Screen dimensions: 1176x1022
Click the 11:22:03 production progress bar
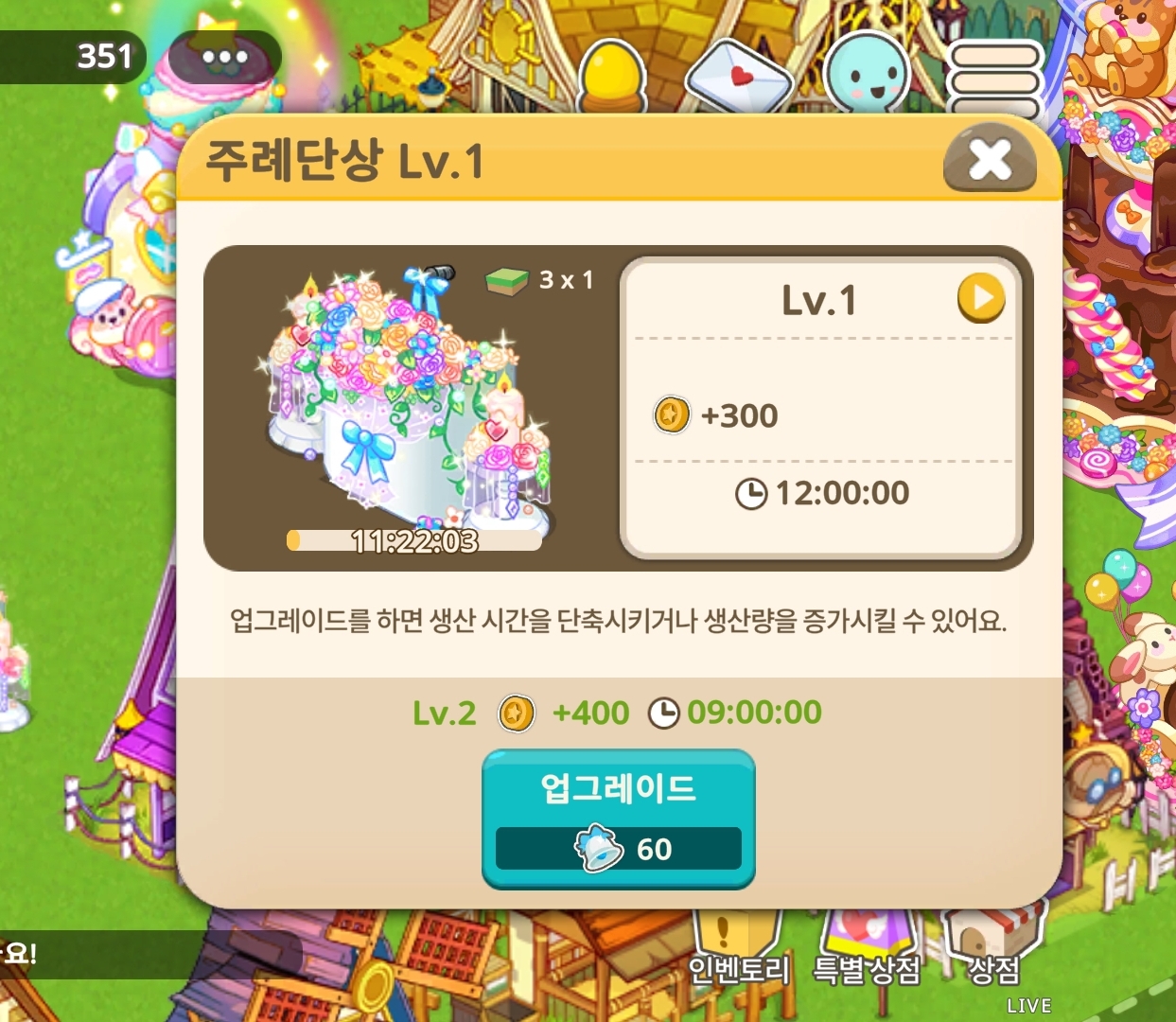tap(414, 540)
